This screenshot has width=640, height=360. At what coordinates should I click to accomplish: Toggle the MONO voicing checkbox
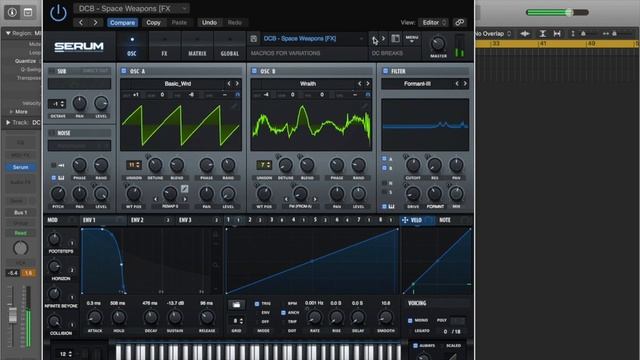tap(410, 320)
